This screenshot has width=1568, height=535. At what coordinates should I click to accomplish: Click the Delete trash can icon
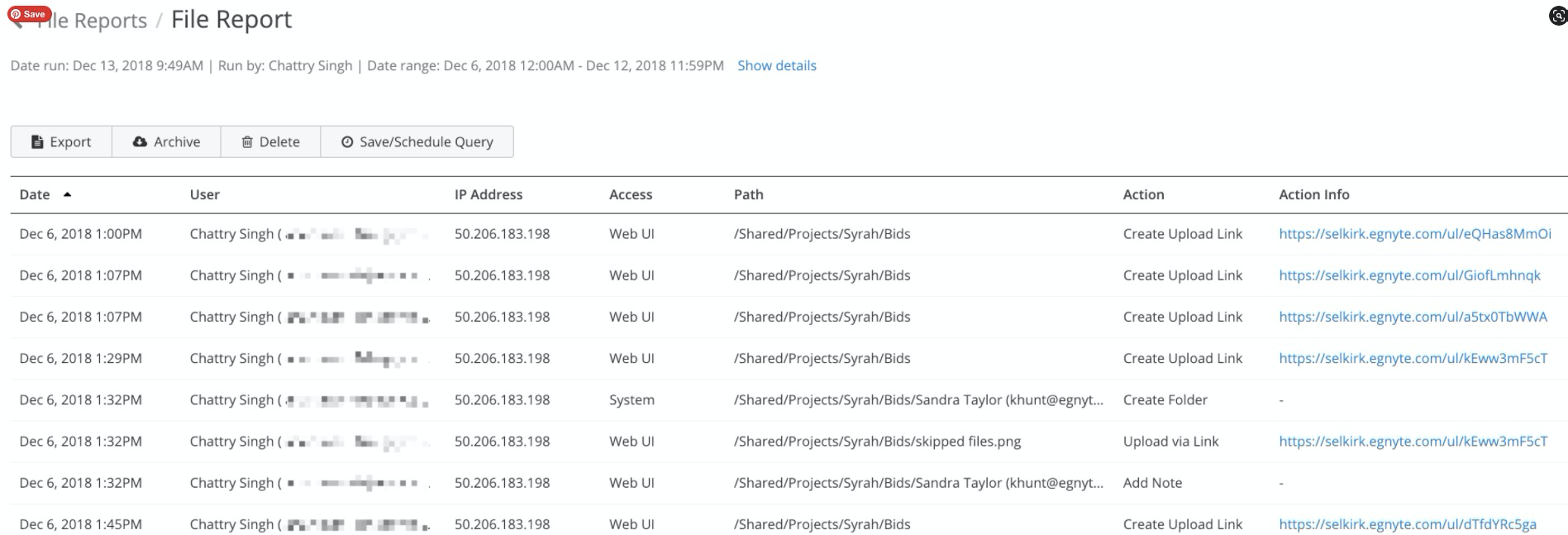(247, 142)
